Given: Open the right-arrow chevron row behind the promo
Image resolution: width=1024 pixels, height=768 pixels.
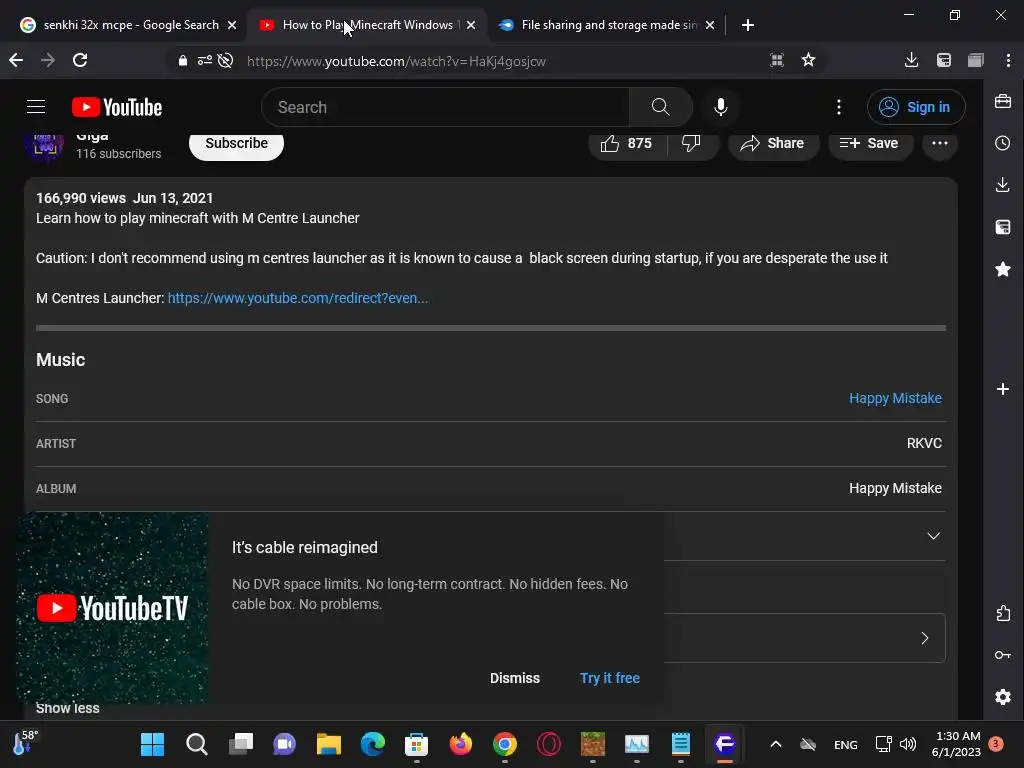Looking at the screenshot, I should tap(924, 638).
